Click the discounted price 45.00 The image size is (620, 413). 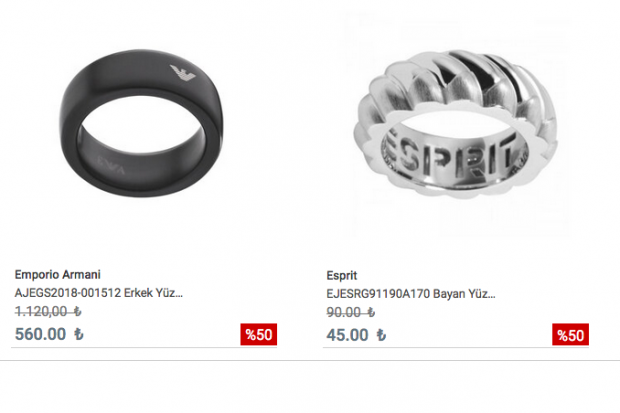347,335
